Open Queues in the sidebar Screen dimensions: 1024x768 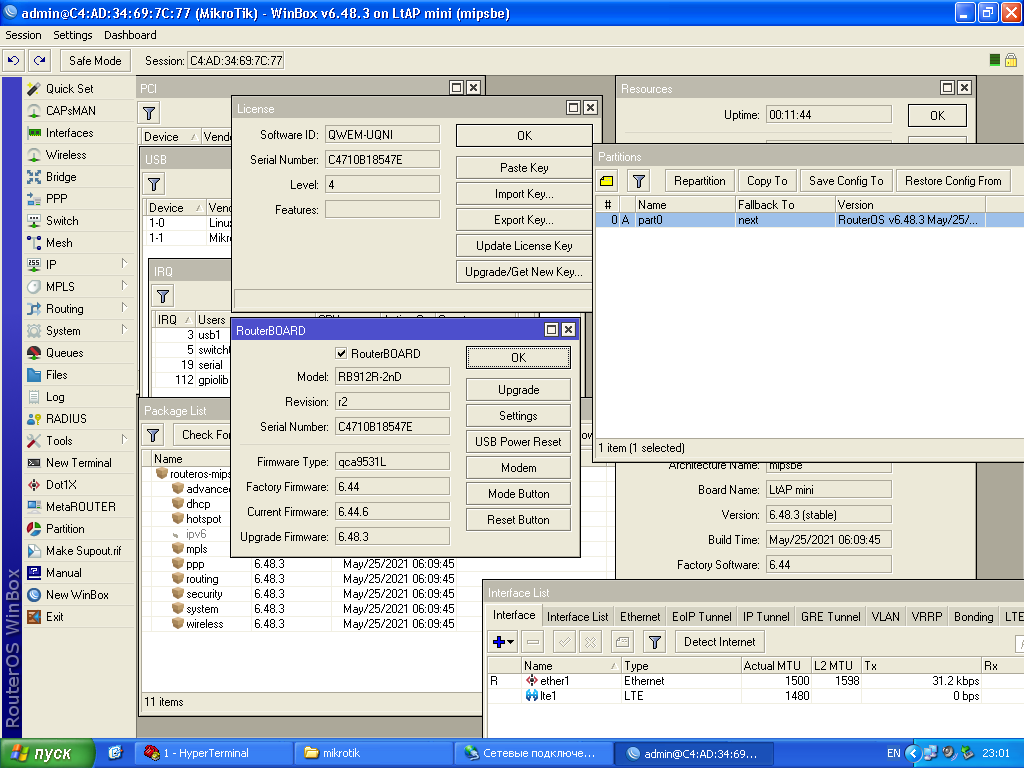pyautogui.click(x=65, y=353)
